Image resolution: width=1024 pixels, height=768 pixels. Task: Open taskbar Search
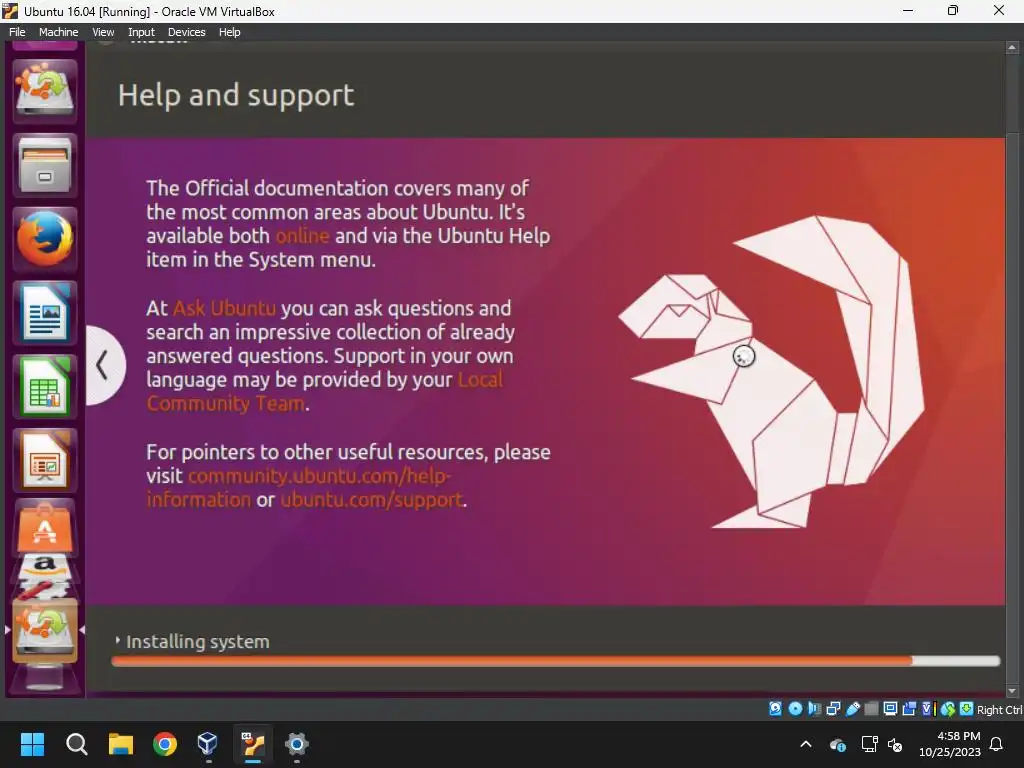pyautogui.click(x=76, y=744)
